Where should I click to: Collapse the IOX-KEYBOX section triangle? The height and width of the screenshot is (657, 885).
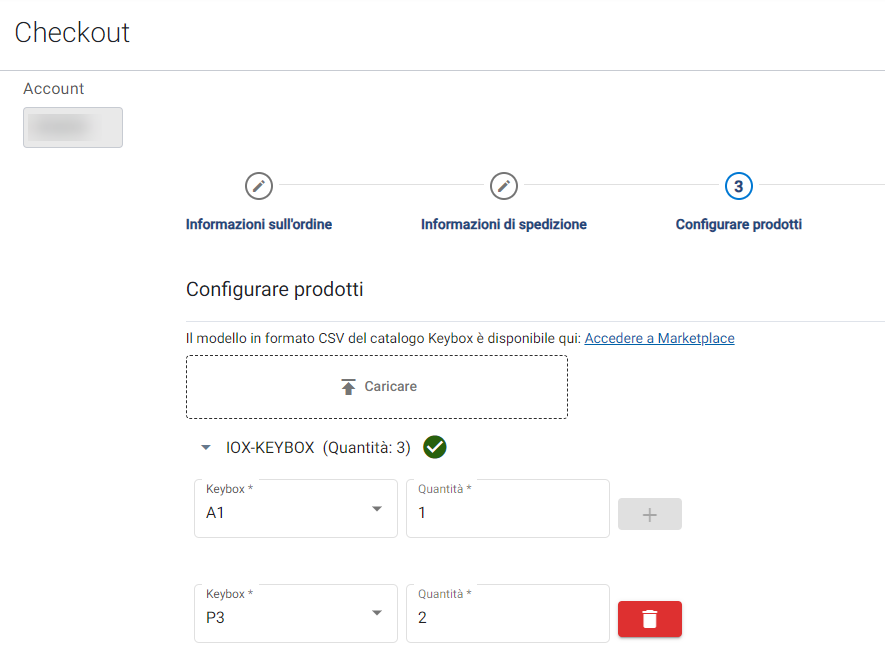[206, 448]
